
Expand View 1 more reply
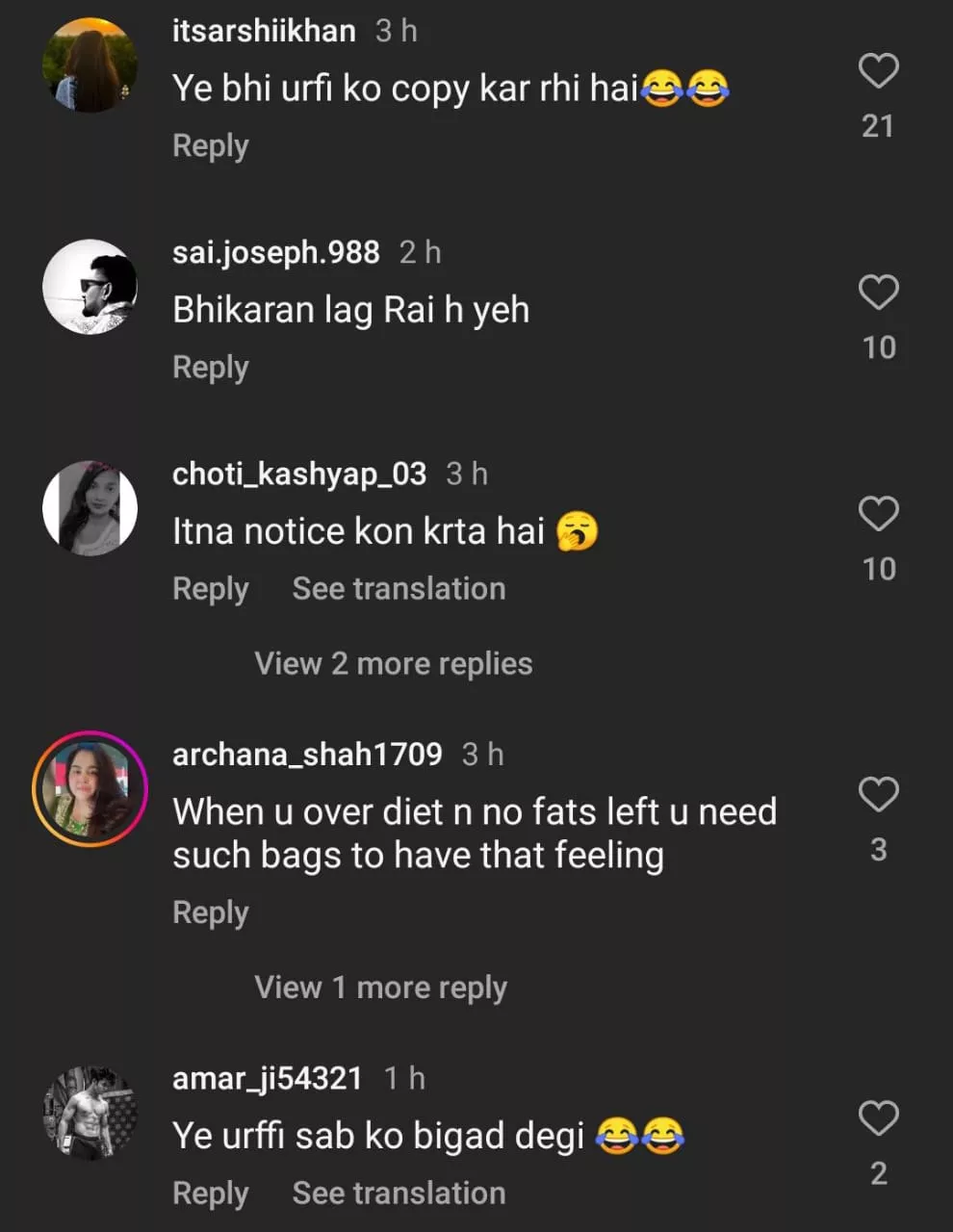click(x=380, y=988)
